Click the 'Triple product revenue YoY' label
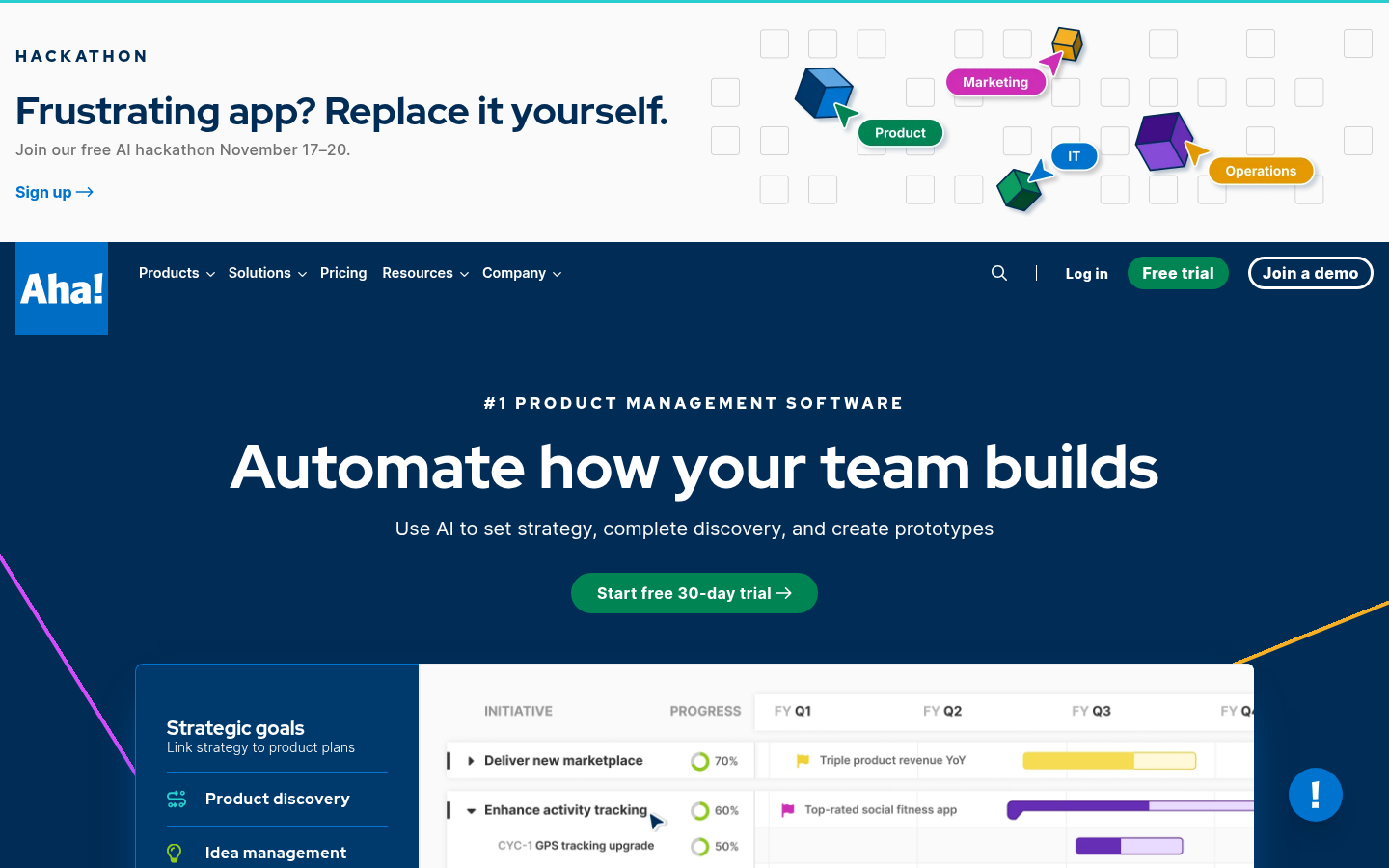Screen dimensions: 1389x868 (892, 760)
